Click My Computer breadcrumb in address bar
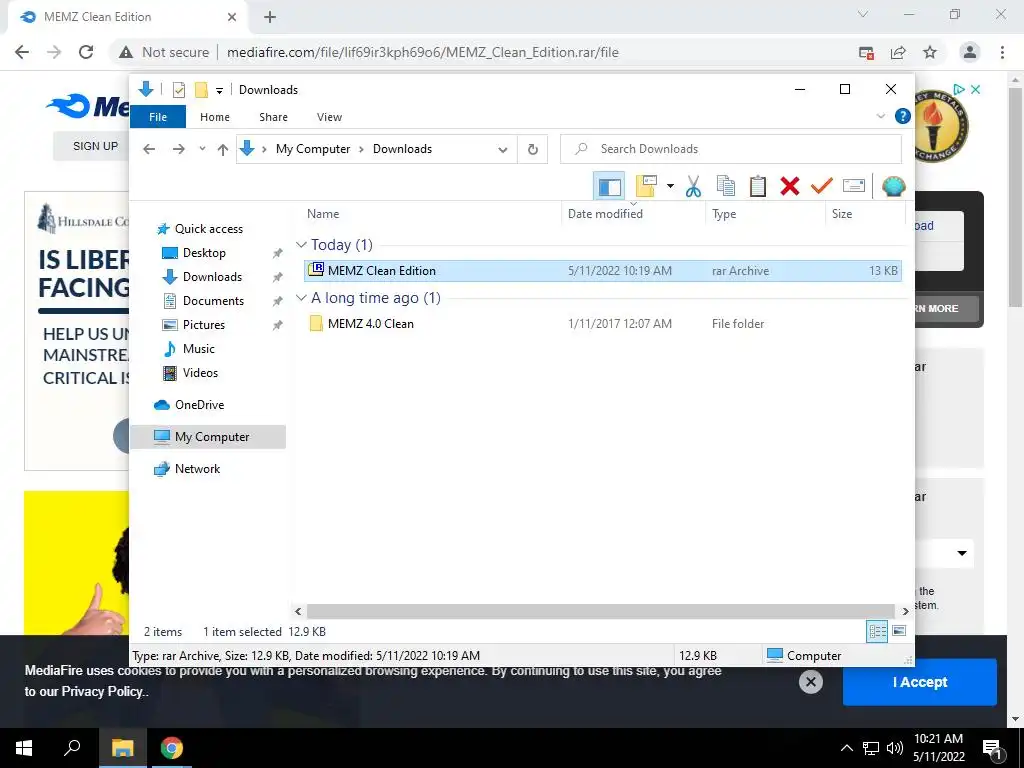This screenshot has width=1024, height=768. click(x=313, y=149)
